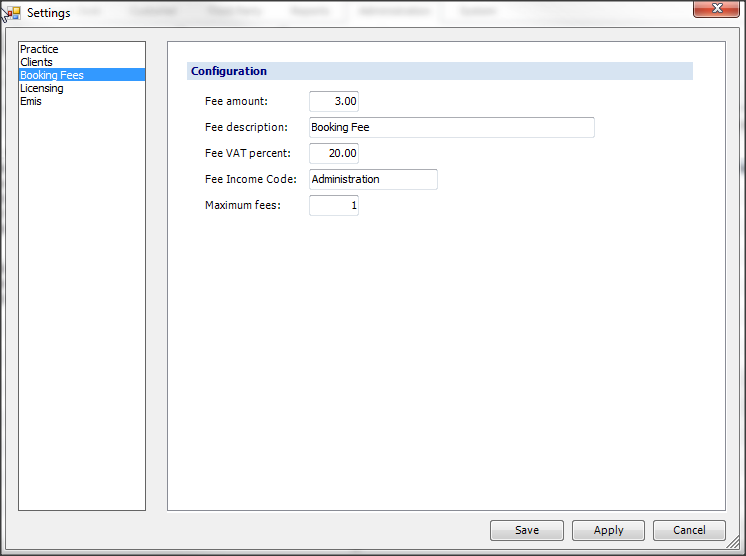Open the Clients settings section

(36, 62)
